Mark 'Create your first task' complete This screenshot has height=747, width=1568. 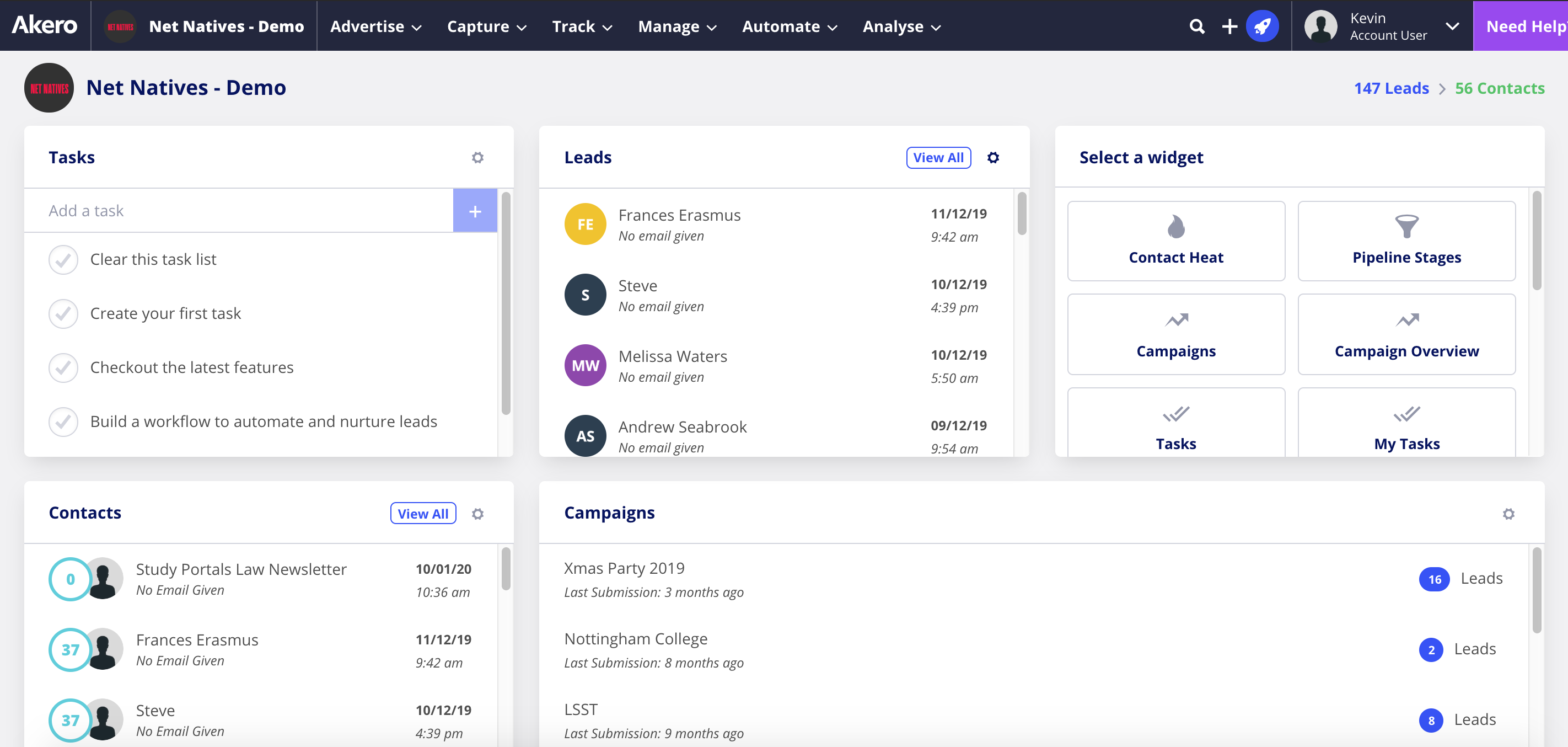pyautogui.click(x=63, y=314)
